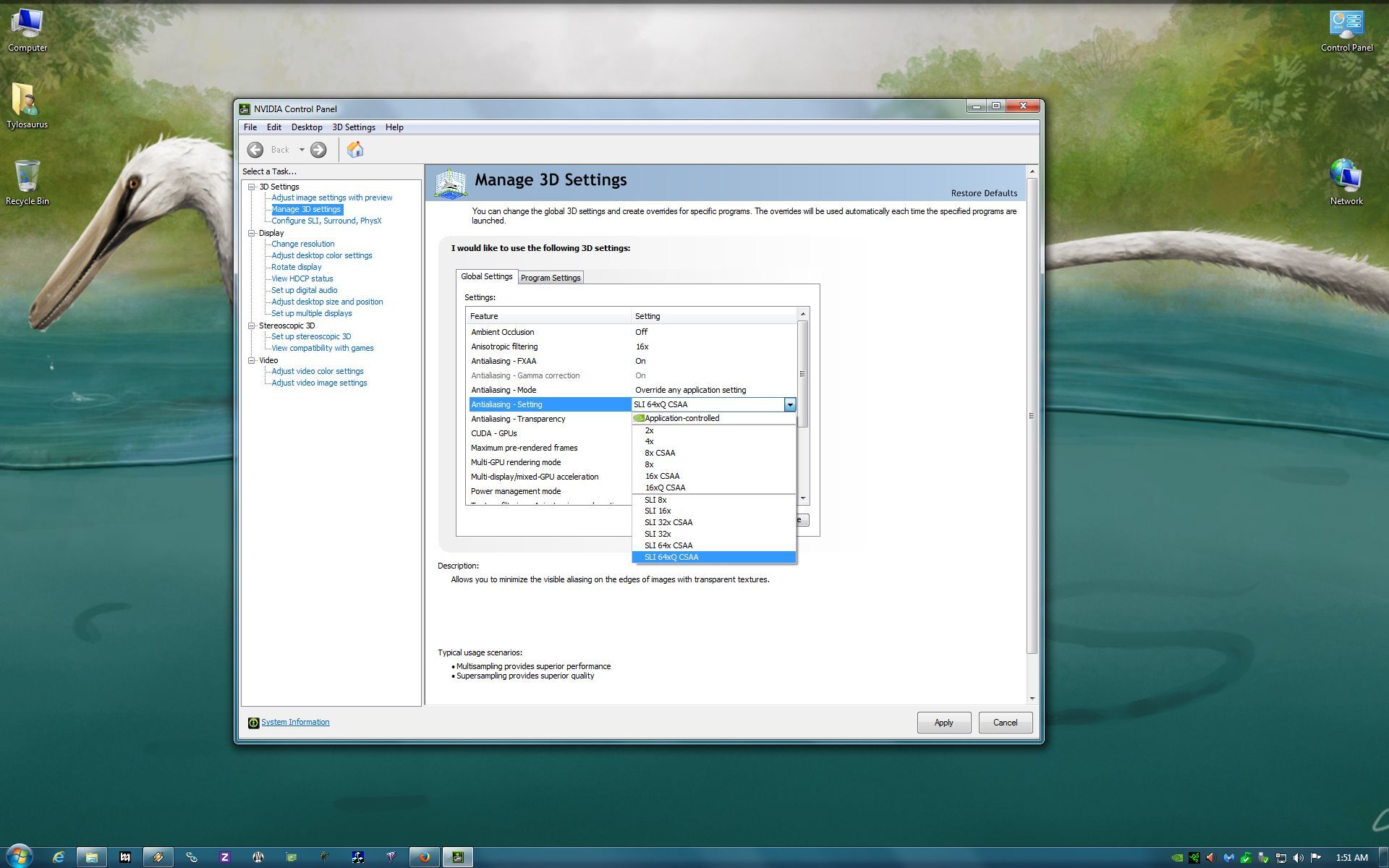Collapse the 3D Settings tree node

(x=252, y=187)
